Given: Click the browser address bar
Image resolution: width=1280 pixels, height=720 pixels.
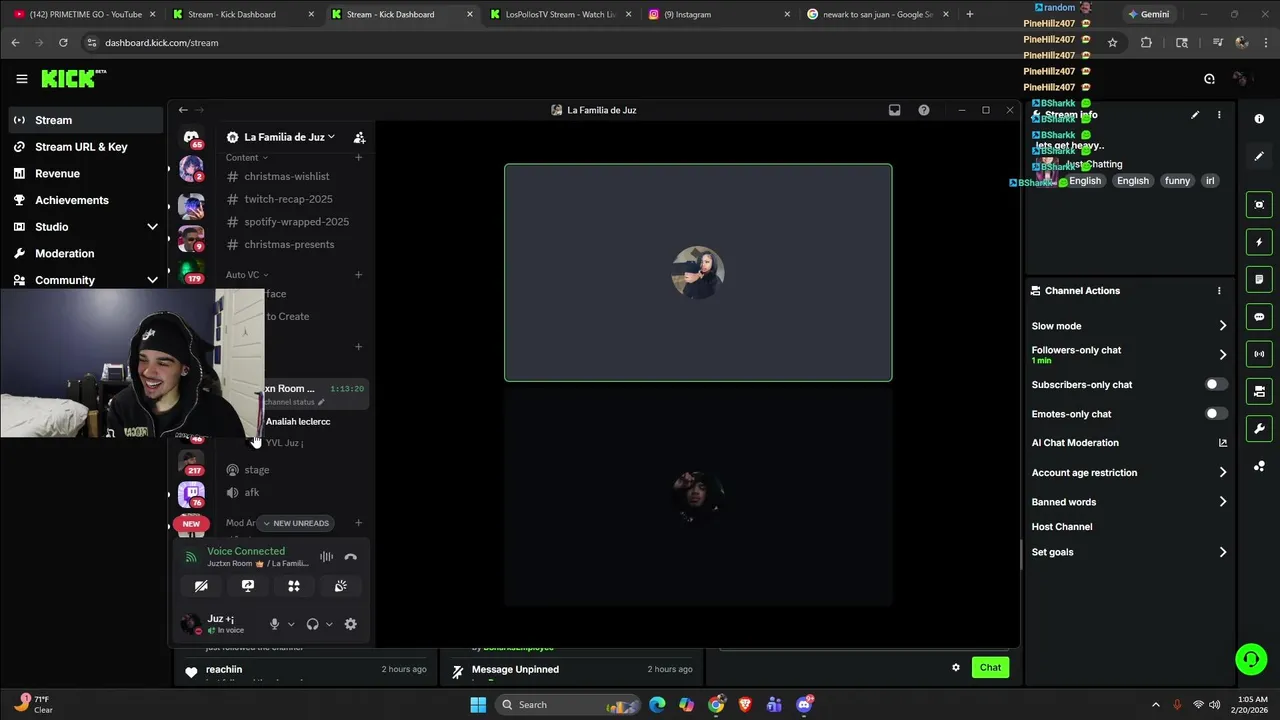Looking at the screenshot, I should coord(590,43).
